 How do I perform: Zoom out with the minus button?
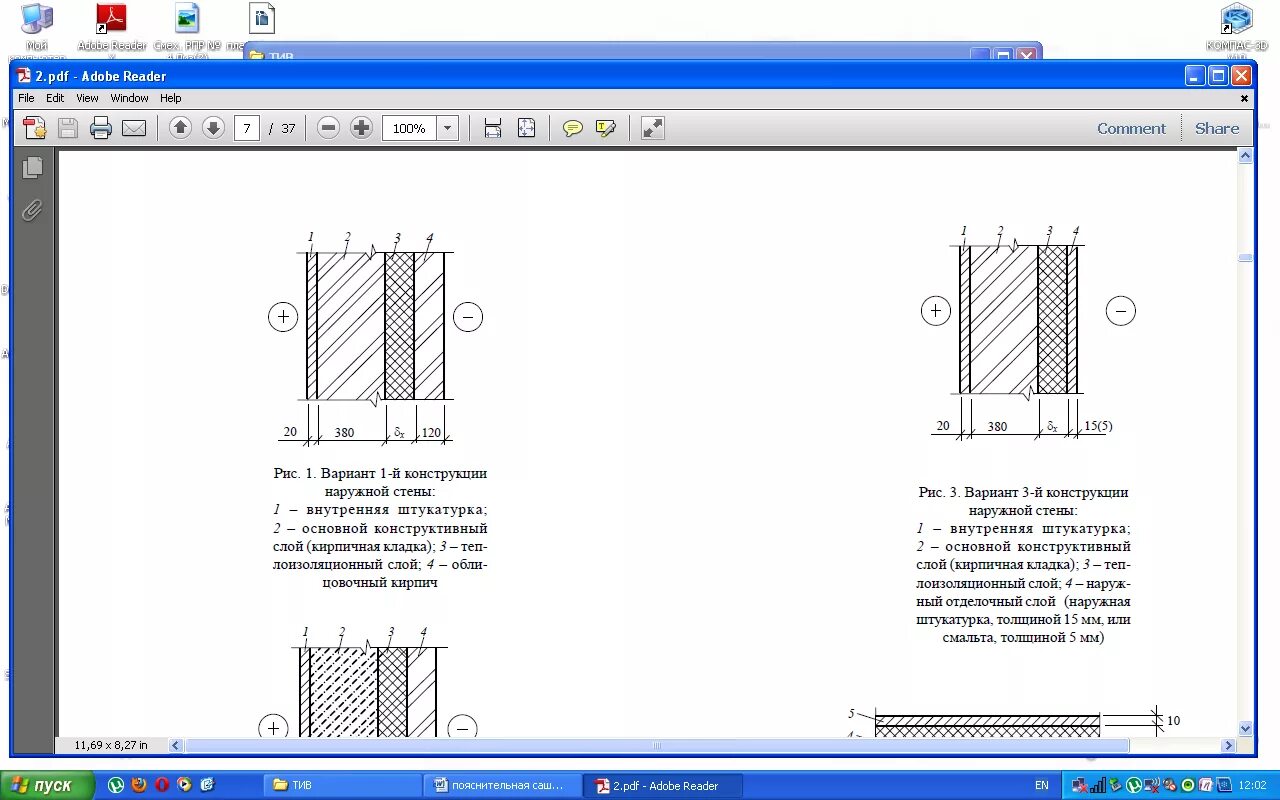[329, 128]
